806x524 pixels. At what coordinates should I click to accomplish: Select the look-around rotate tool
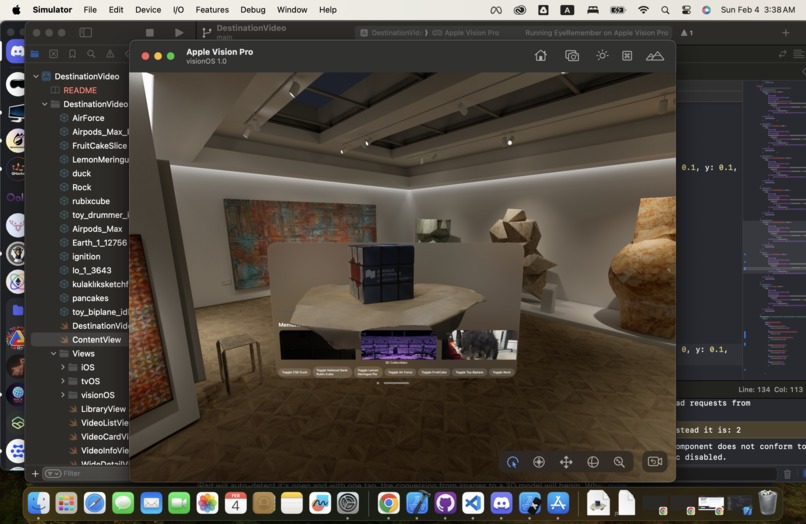point(539,462)
